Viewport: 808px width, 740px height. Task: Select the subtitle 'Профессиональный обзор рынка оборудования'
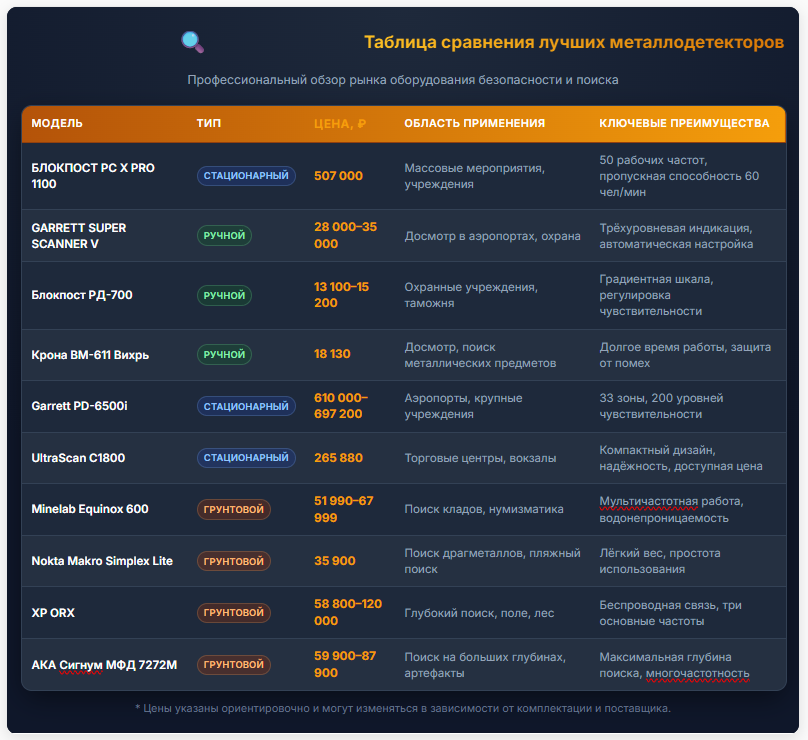tap(331, 80)
